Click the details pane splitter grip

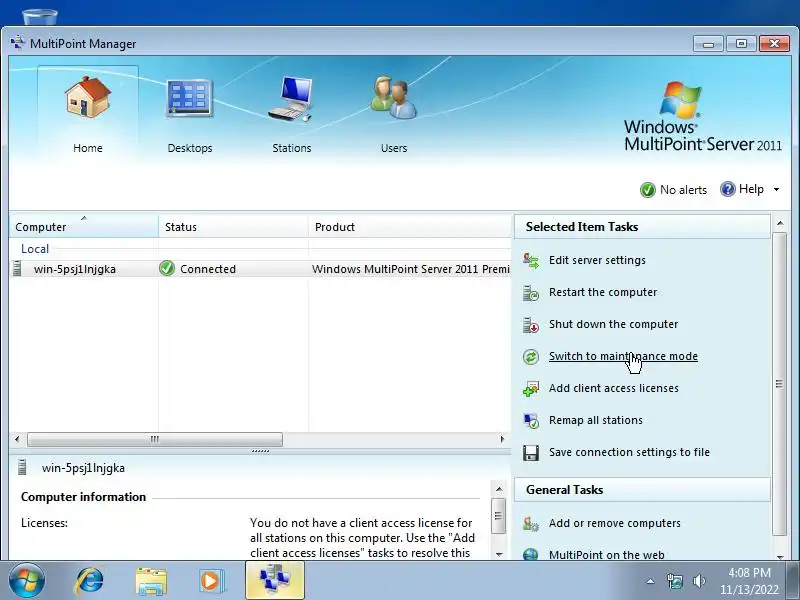tap(260, 451)
